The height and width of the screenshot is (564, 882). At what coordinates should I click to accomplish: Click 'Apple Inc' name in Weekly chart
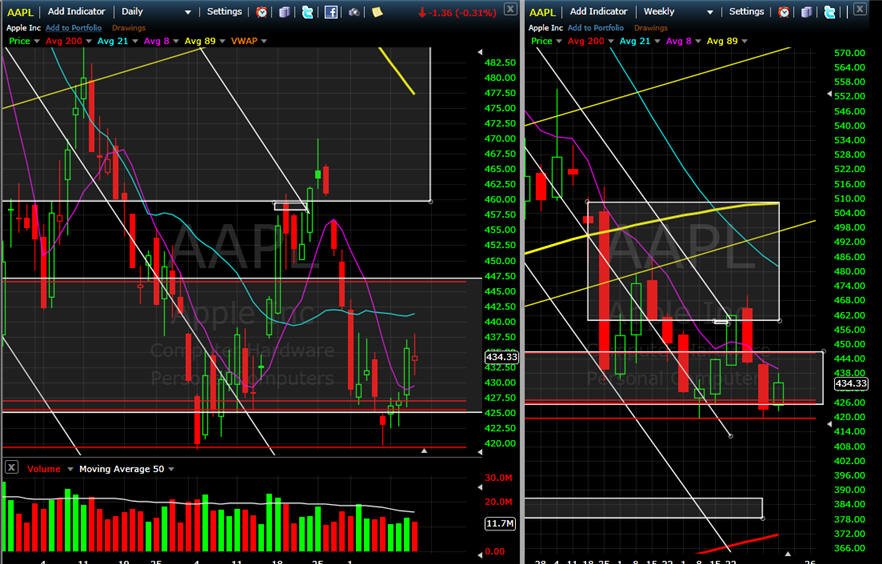click(x=545, y=28)
